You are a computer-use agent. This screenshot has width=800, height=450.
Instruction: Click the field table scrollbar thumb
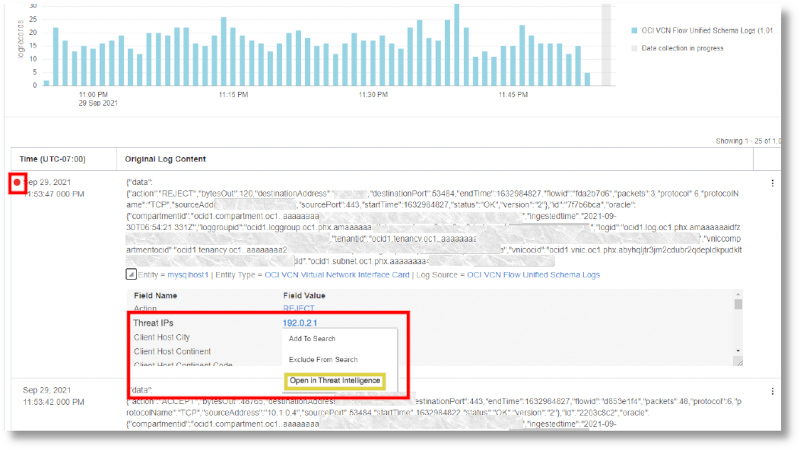[x=738, y=304]
